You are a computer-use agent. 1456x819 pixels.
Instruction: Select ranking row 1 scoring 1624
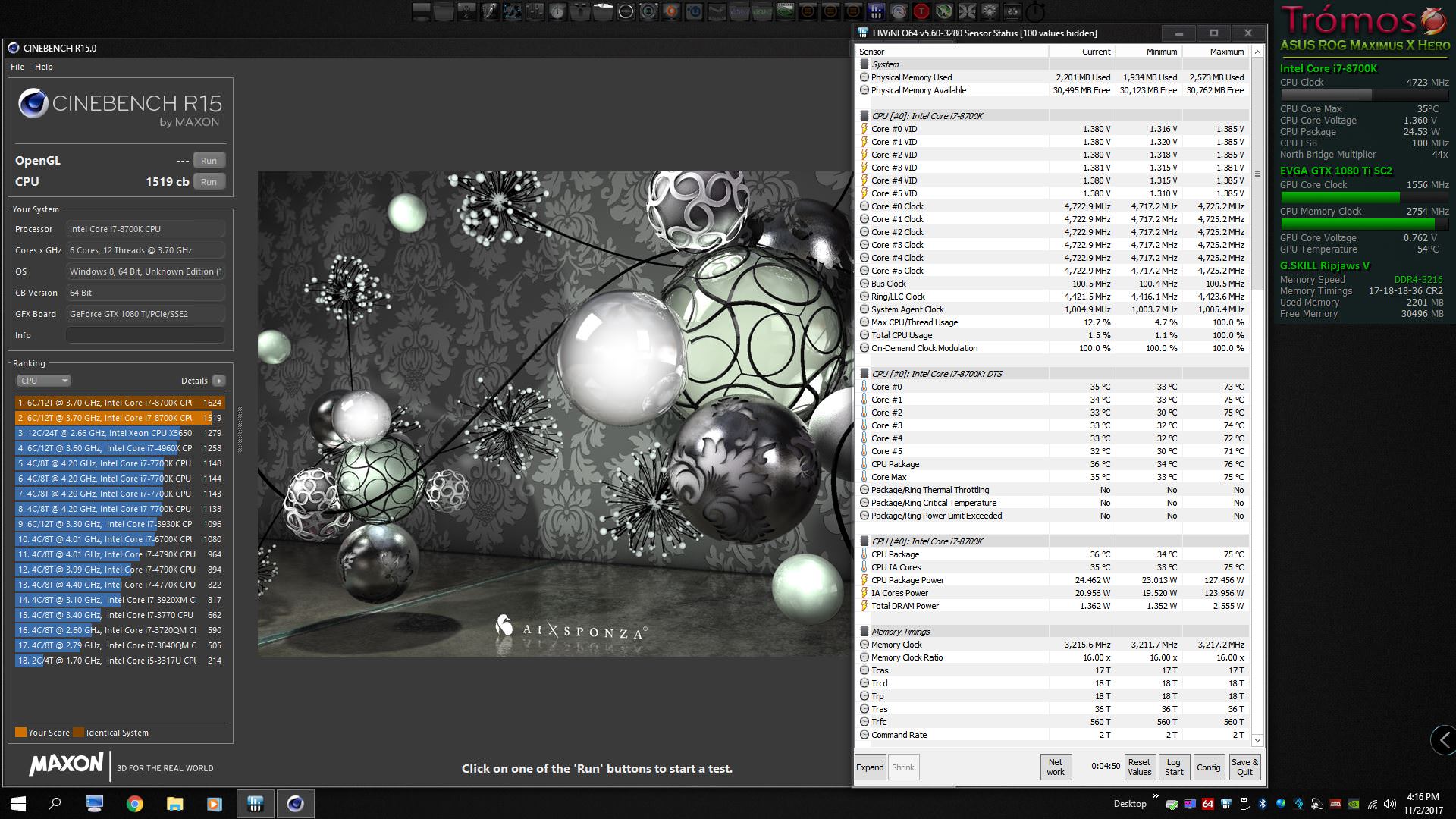point(119,403)
